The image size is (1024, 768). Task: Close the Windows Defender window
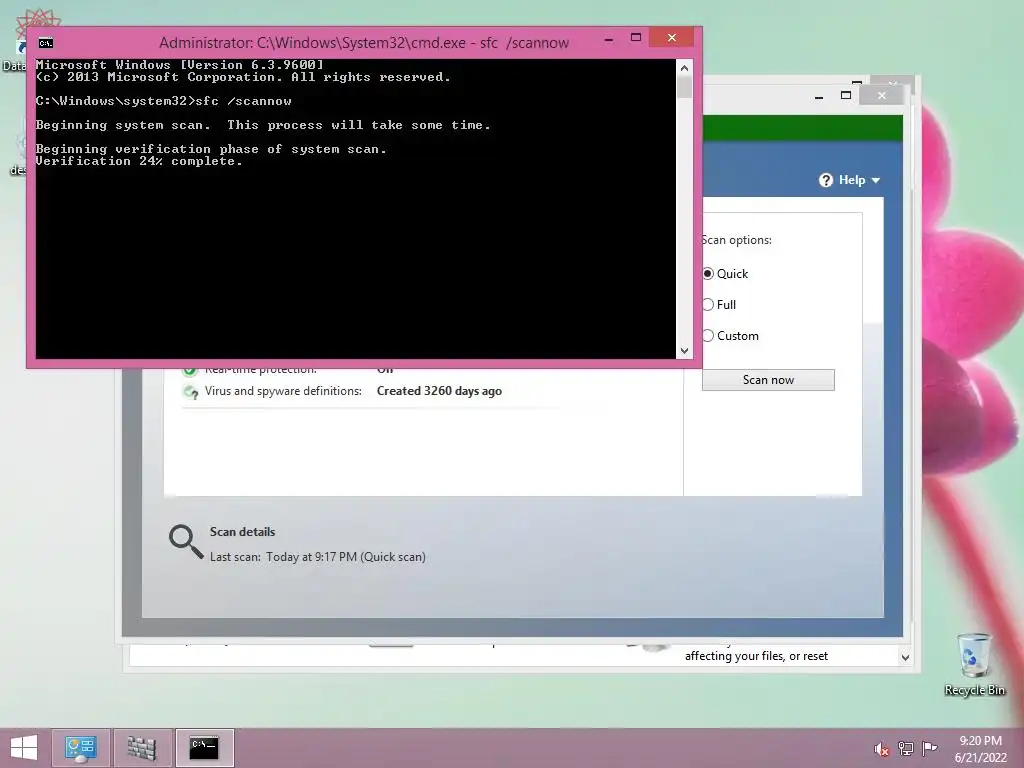(x=882, y=96)
